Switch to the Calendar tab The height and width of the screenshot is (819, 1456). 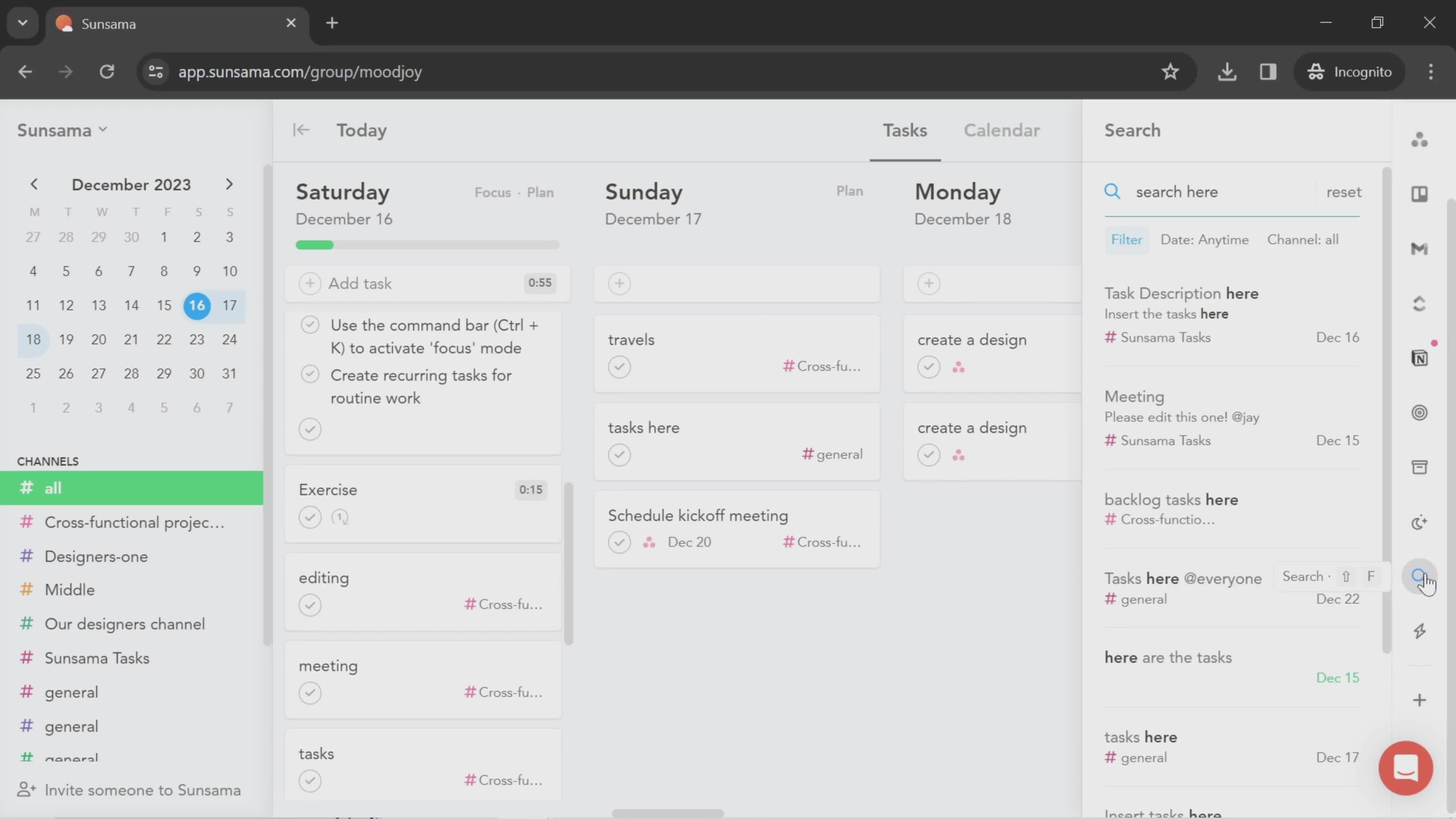pos(1002,130)
